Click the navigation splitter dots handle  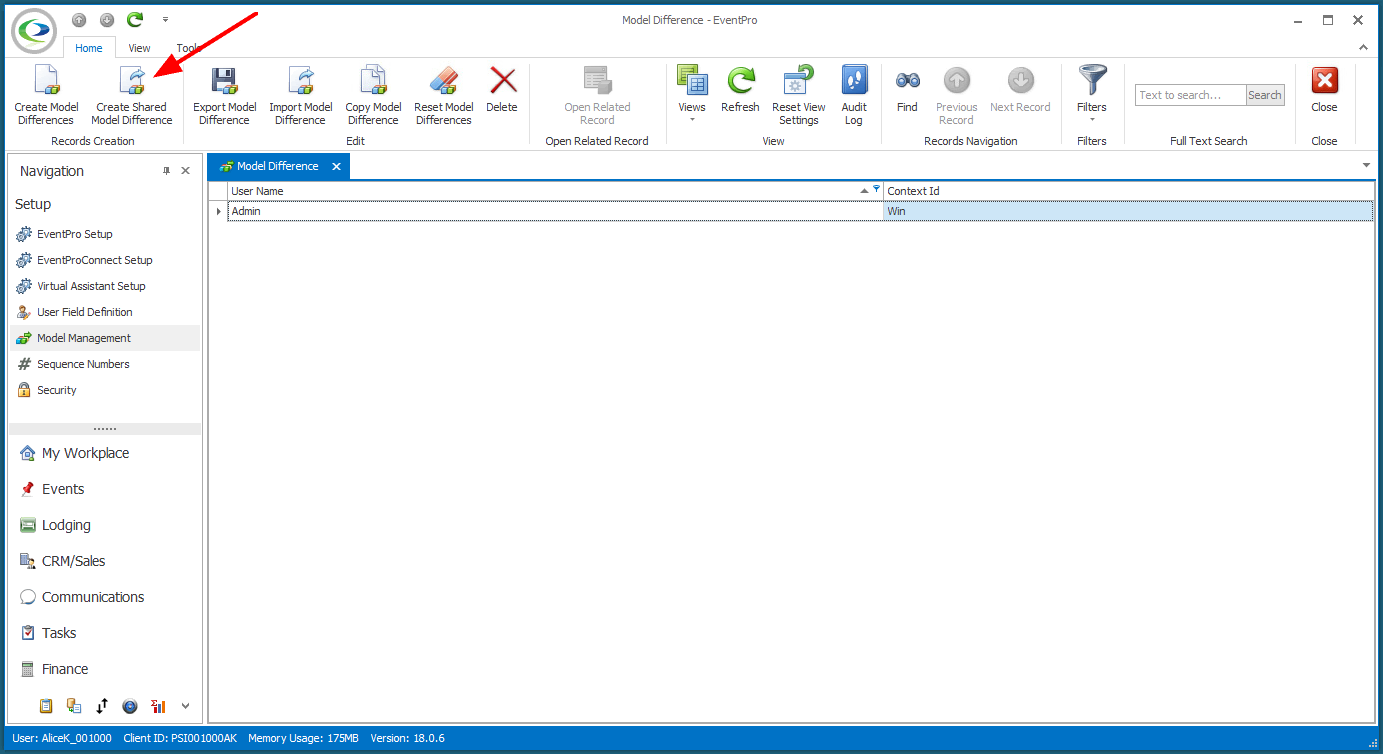(105, 428)
